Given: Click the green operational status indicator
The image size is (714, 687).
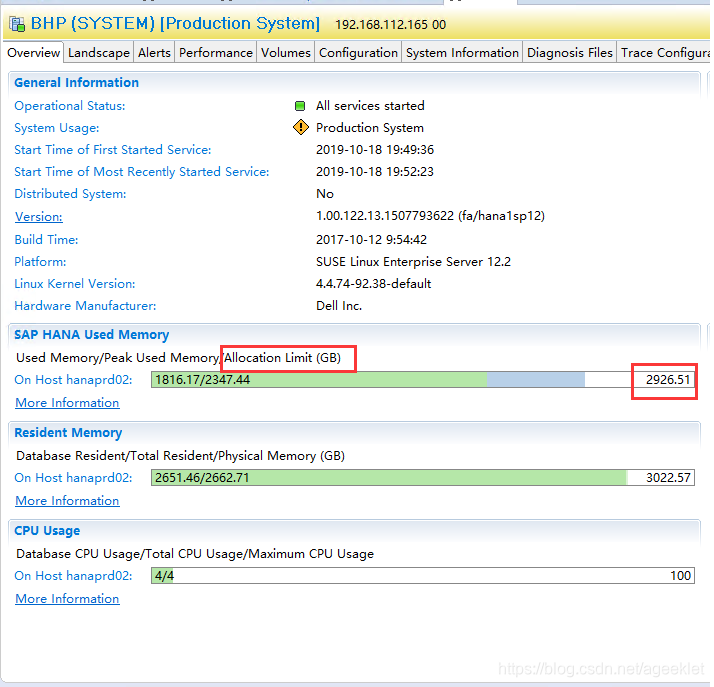Looking at the screenshot, I should pos(300,106).
